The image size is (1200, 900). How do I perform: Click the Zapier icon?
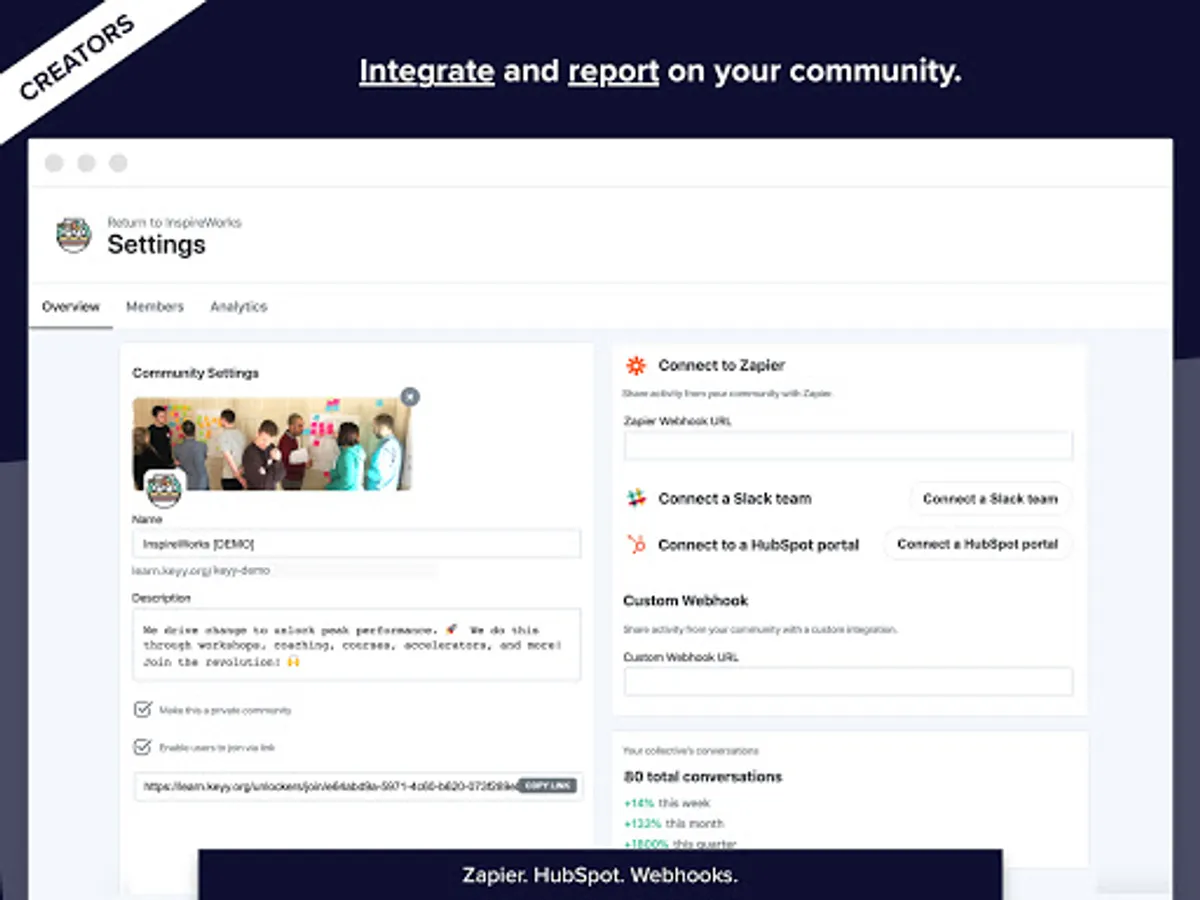[636, 365]
